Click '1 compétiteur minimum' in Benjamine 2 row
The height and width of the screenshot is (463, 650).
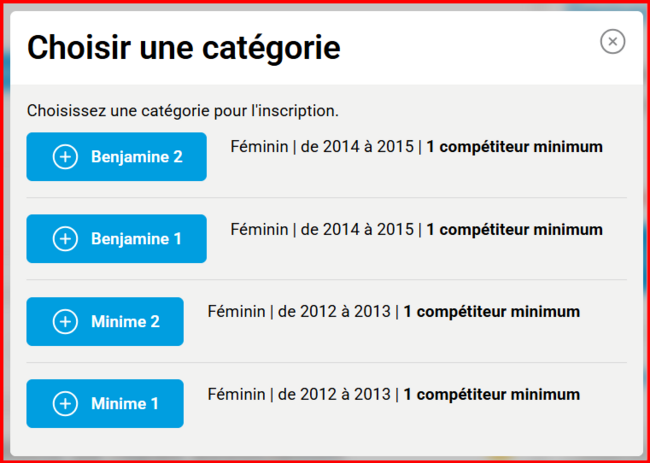tap(514, 147)
